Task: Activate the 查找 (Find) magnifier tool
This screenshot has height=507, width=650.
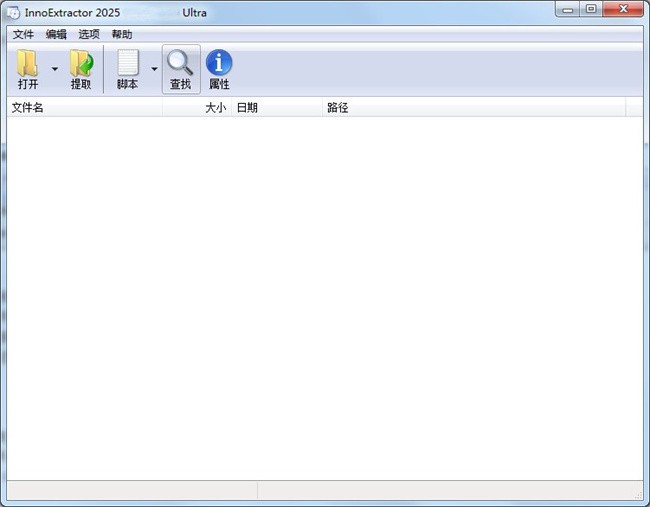Action: pyautogui.click(x=181, y=69)
